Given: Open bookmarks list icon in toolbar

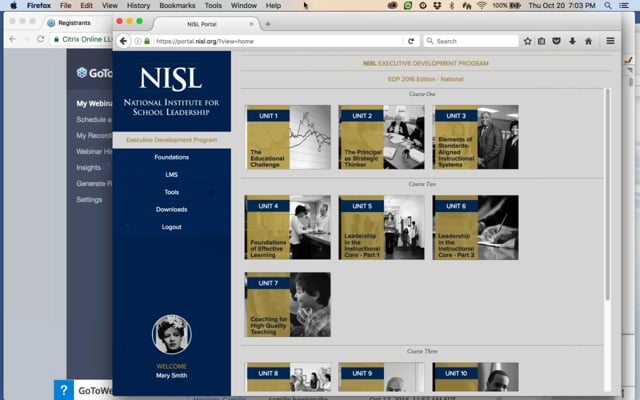Looking at the screenshot, I should (x=542, y=41).
